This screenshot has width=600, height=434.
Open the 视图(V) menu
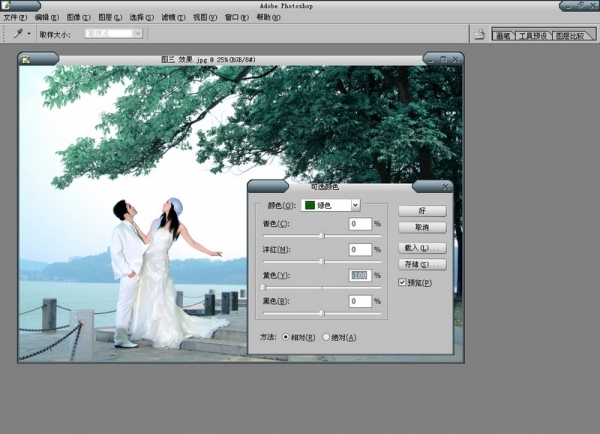(205, 17)
